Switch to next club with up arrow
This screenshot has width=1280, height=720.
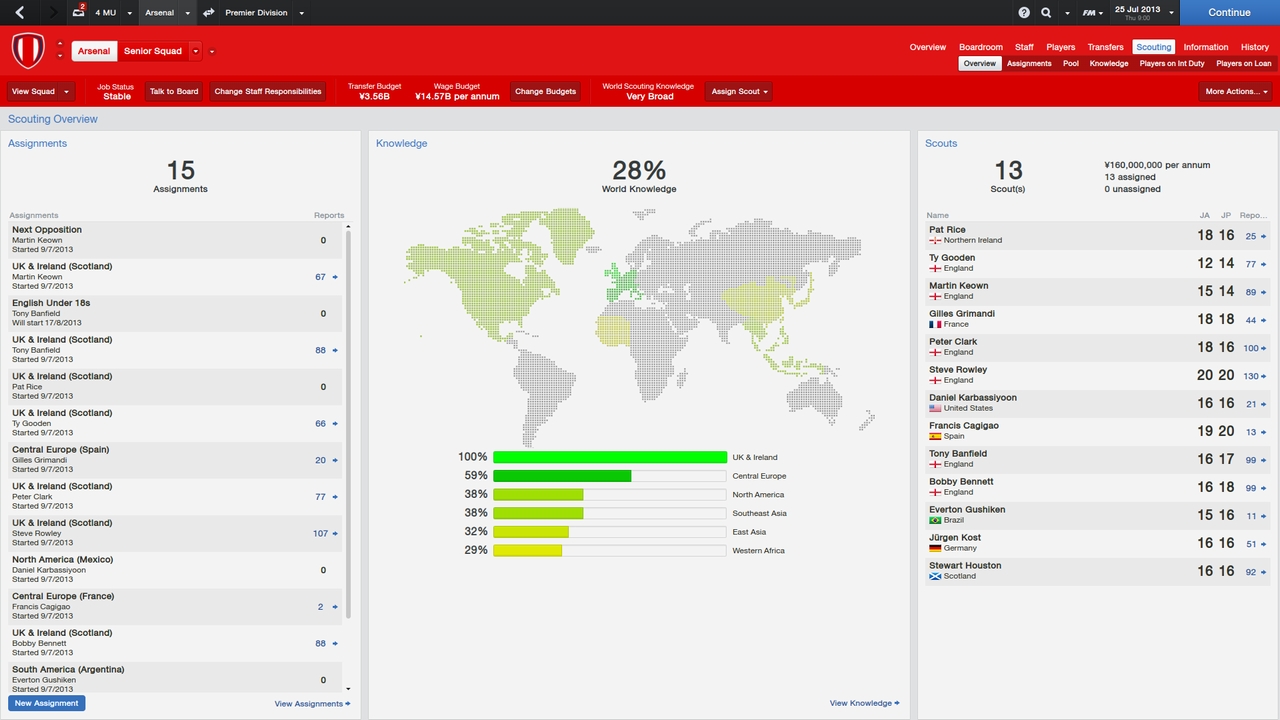(x=60, y=44)
